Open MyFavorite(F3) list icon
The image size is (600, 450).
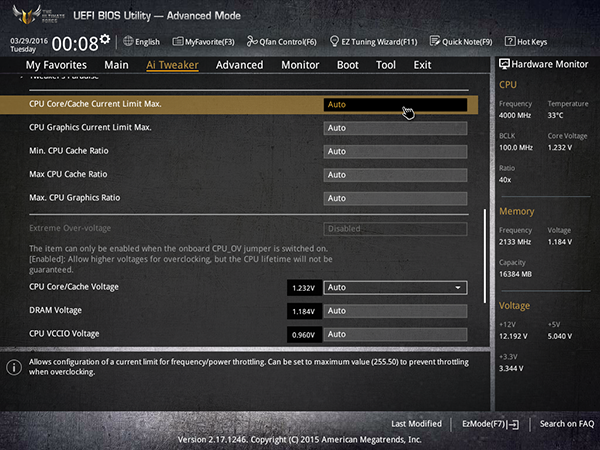pos(178,41)
